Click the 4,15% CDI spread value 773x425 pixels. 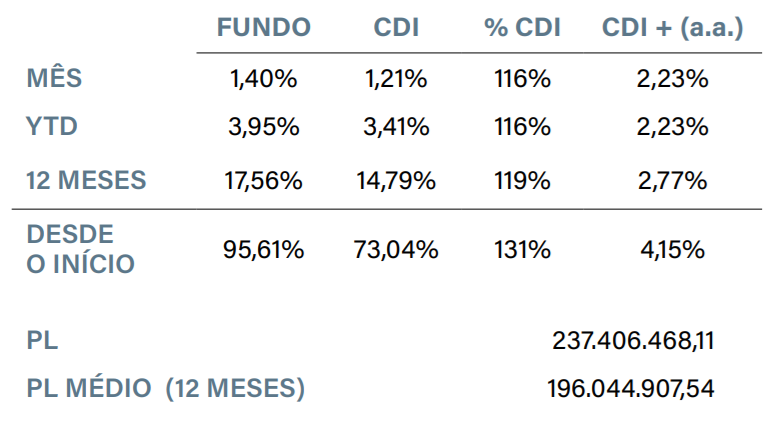(x=673, y=249)
